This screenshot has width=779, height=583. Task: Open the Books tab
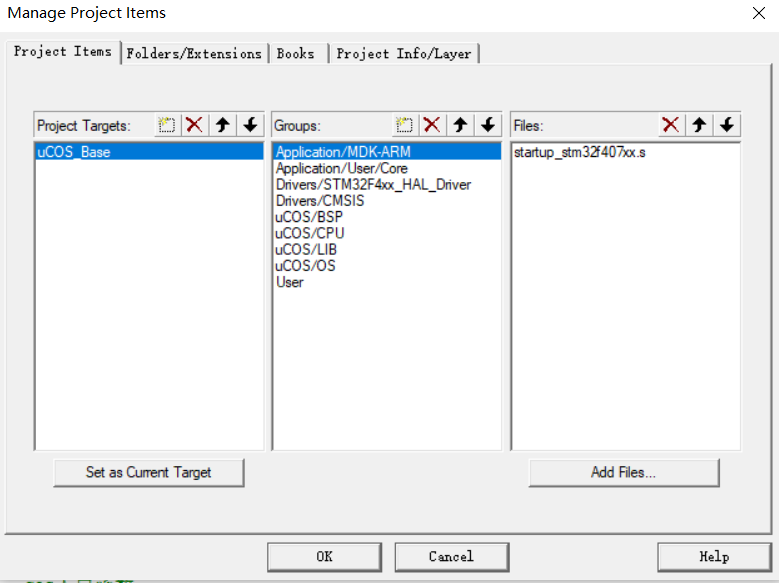pos(296,54)
